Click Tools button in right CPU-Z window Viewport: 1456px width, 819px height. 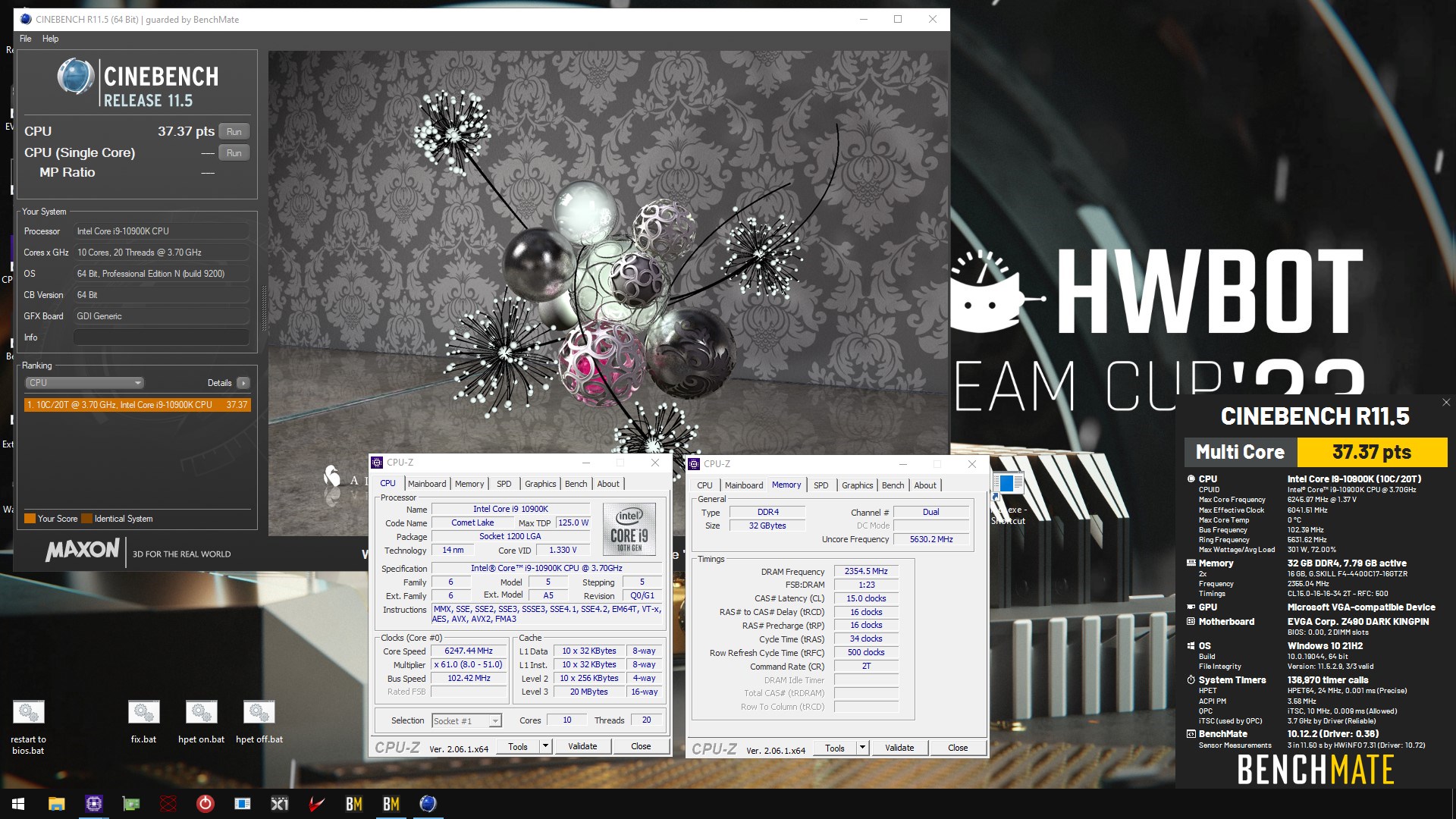[x=835, y=748]
